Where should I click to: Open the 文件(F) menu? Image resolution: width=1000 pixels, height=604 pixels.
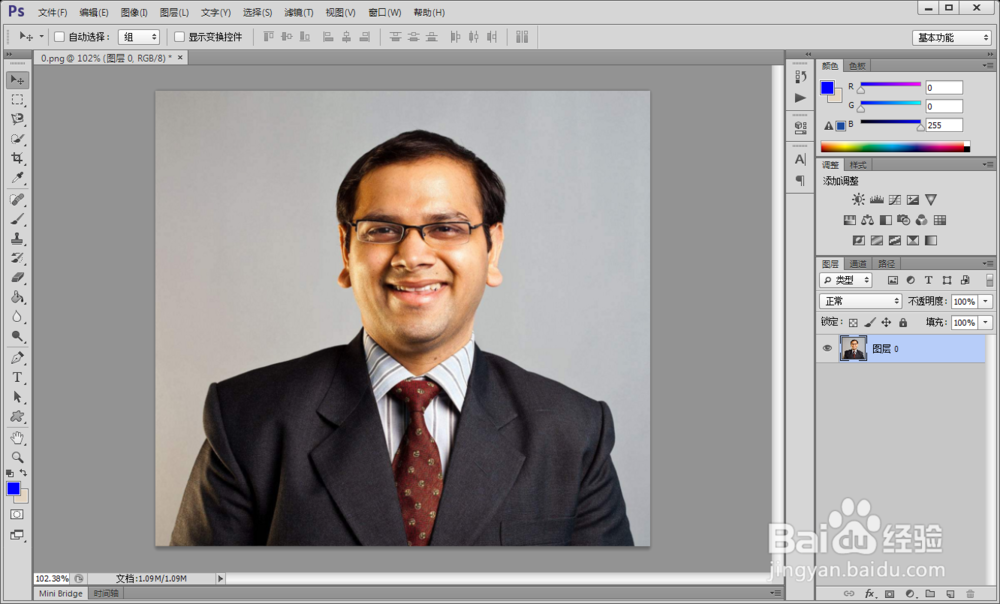click(x=52, y=12)
